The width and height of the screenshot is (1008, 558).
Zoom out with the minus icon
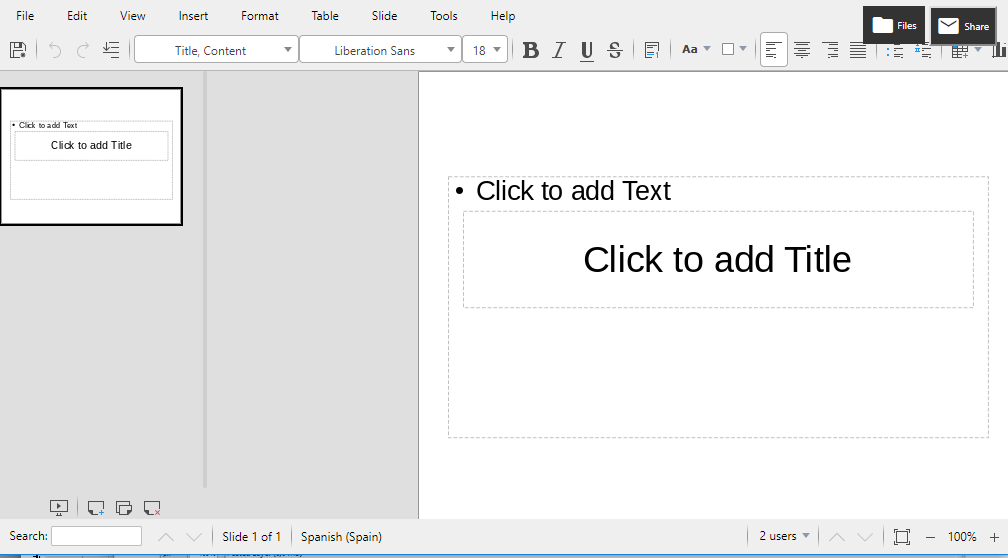(x=930, y=537)
